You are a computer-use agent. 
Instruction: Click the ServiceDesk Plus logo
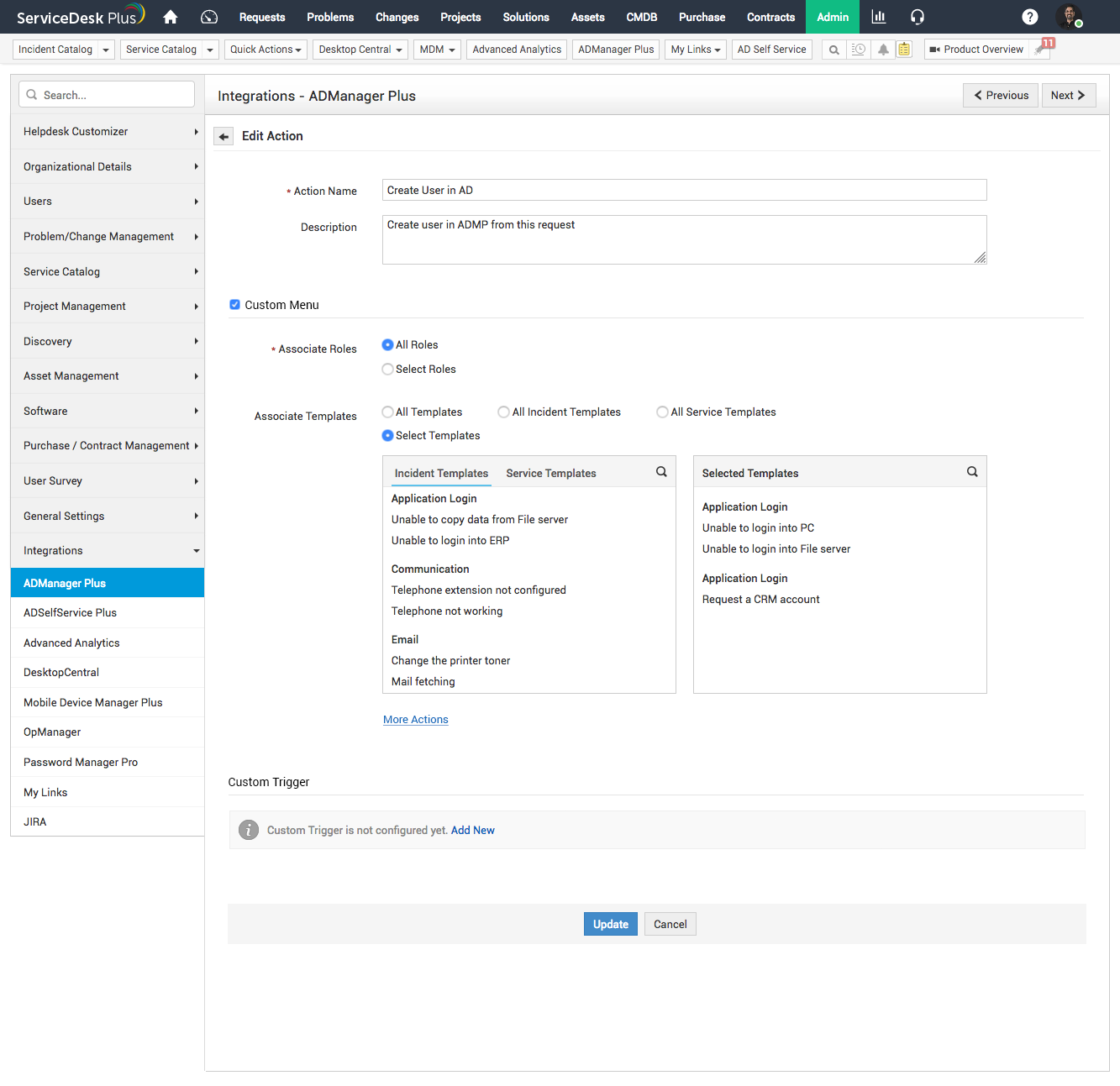[81, 16]
